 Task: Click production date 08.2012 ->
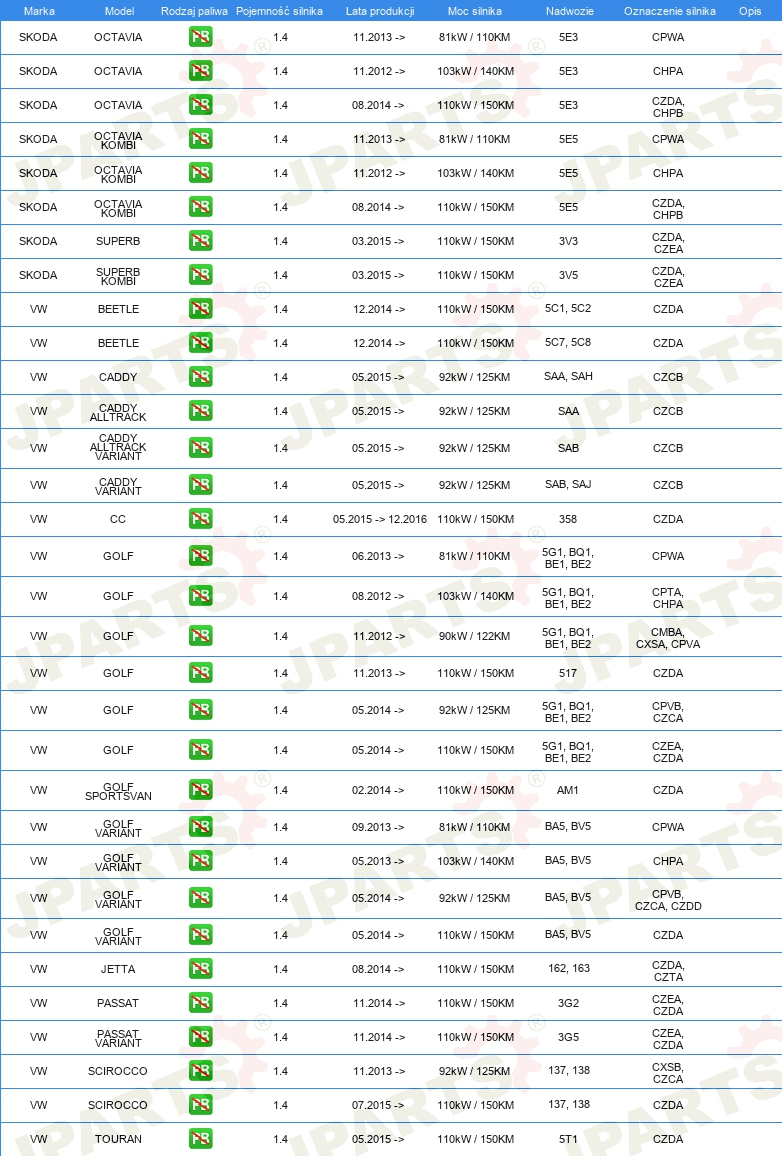coord(378,596)
